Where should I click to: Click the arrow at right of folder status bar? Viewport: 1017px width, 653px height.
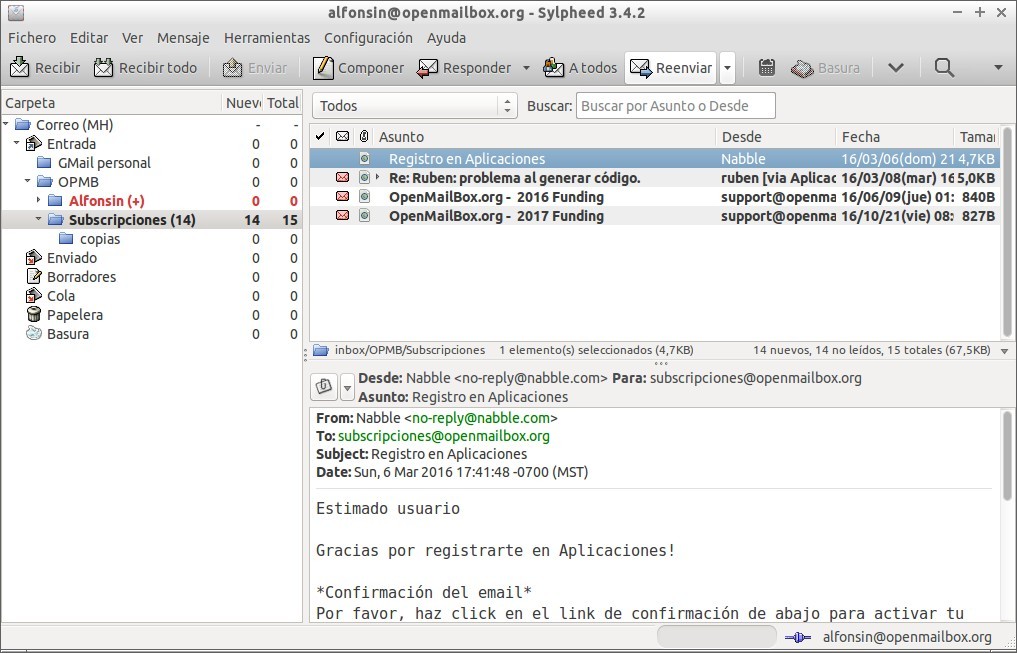click(x=1005, y=351)
